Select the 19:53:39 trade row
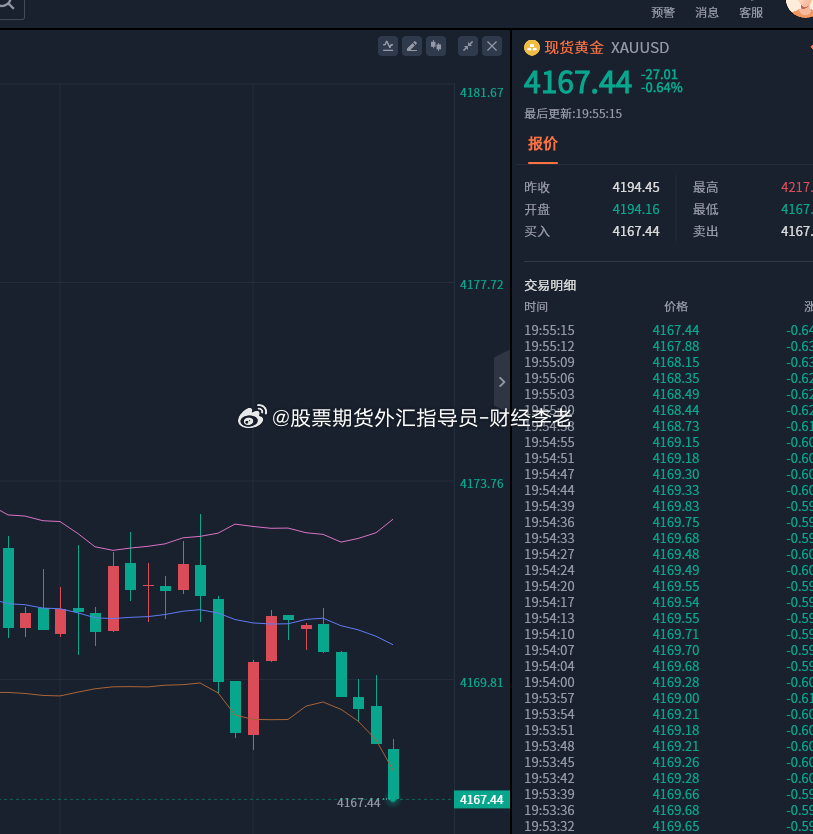 coord(668,794)
